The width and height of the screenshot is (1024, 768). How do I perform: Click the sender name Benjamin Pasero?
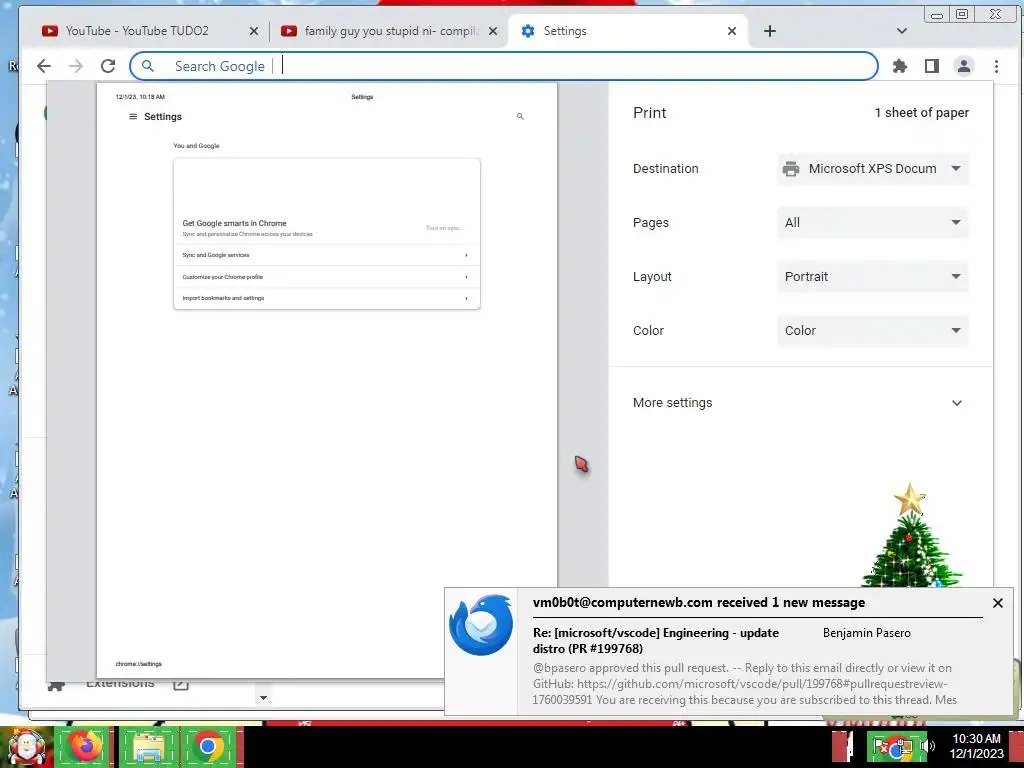pyautogui.click(x=867, y=633)
